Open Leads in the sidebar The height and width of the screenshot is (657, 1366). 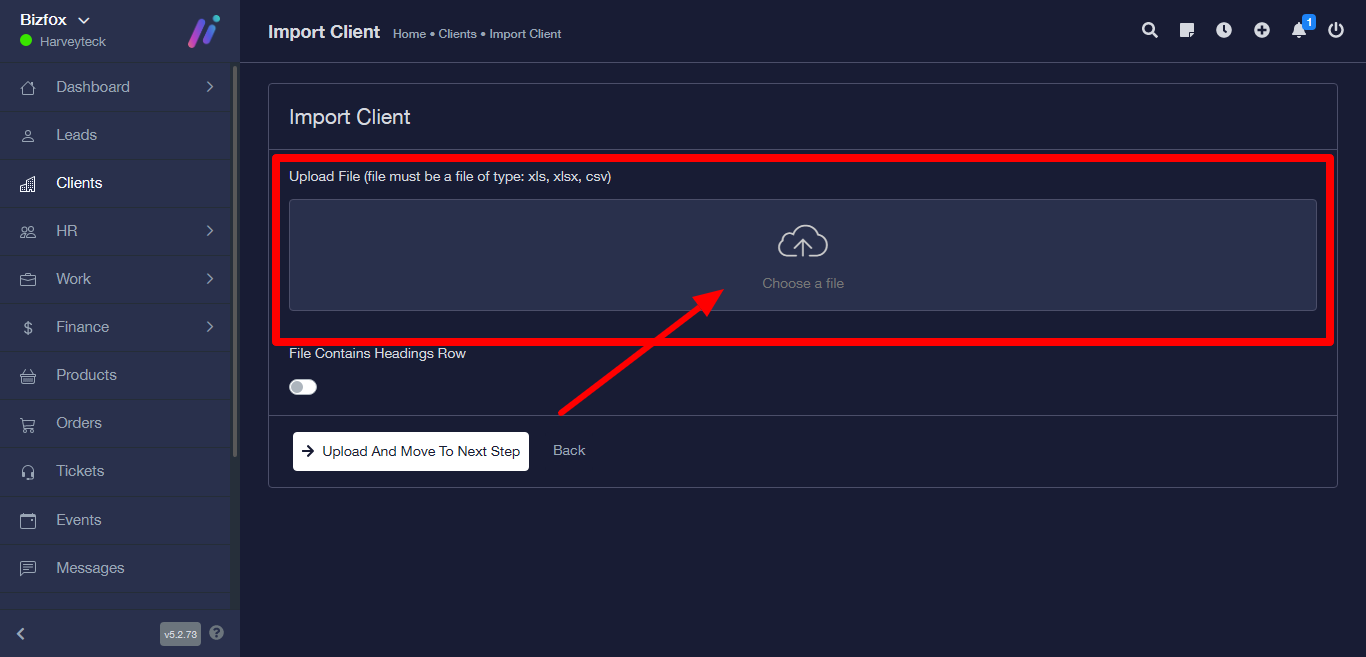76,135
